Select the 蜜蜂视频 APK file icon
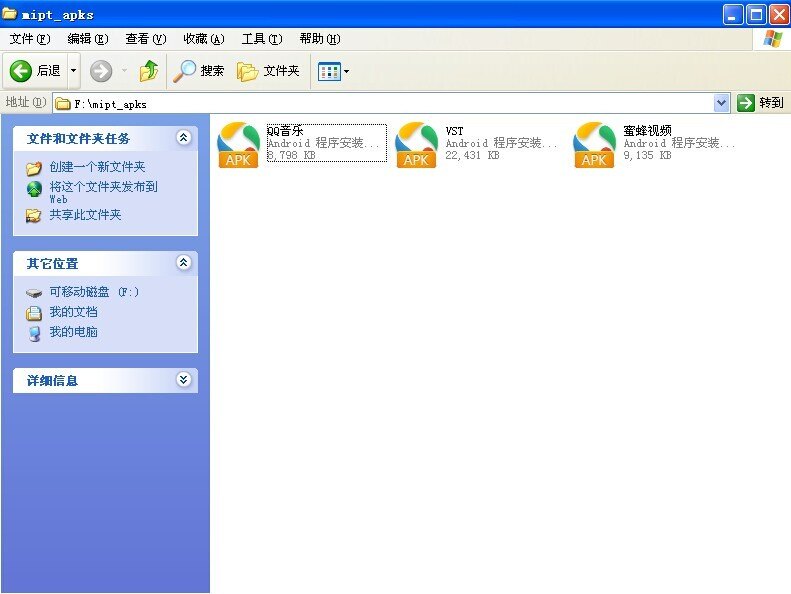791x594 pixels. pyautogui.click(x=594, y=145)
